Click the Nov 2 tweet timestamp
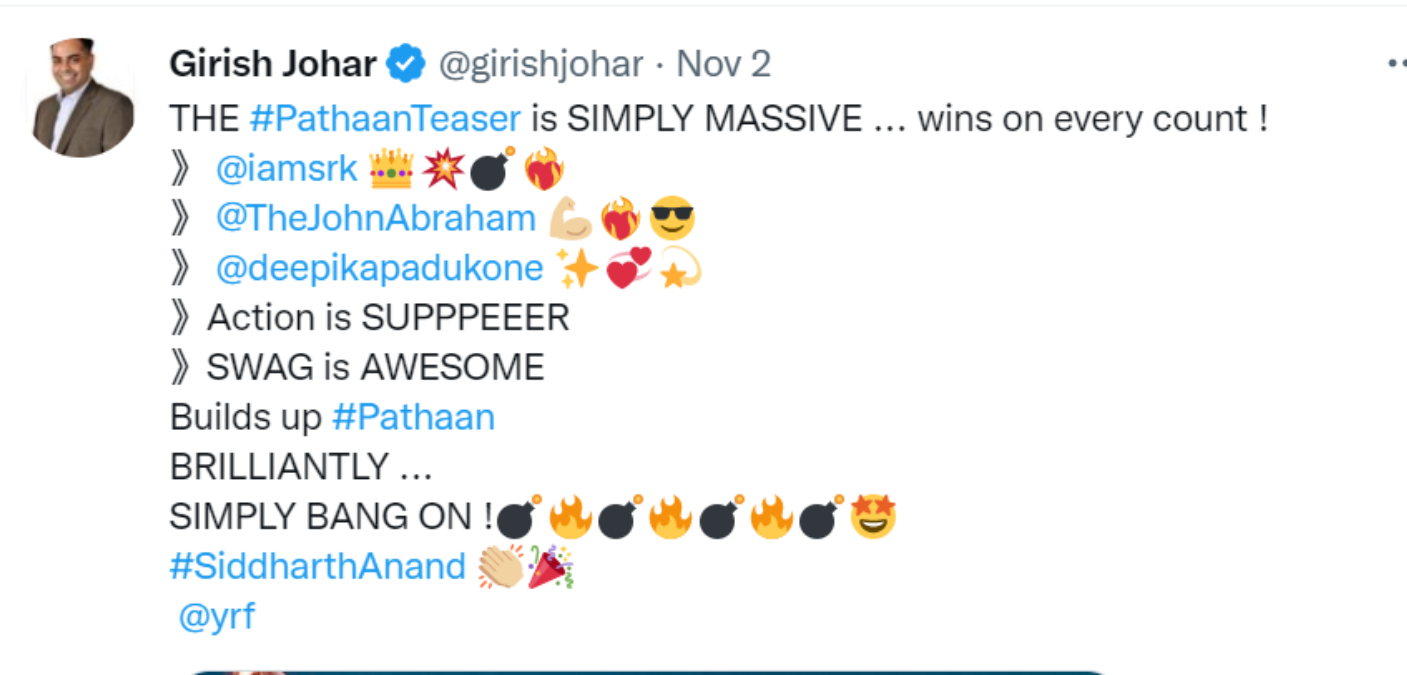The image size is (1407, 675). [724, 65]
